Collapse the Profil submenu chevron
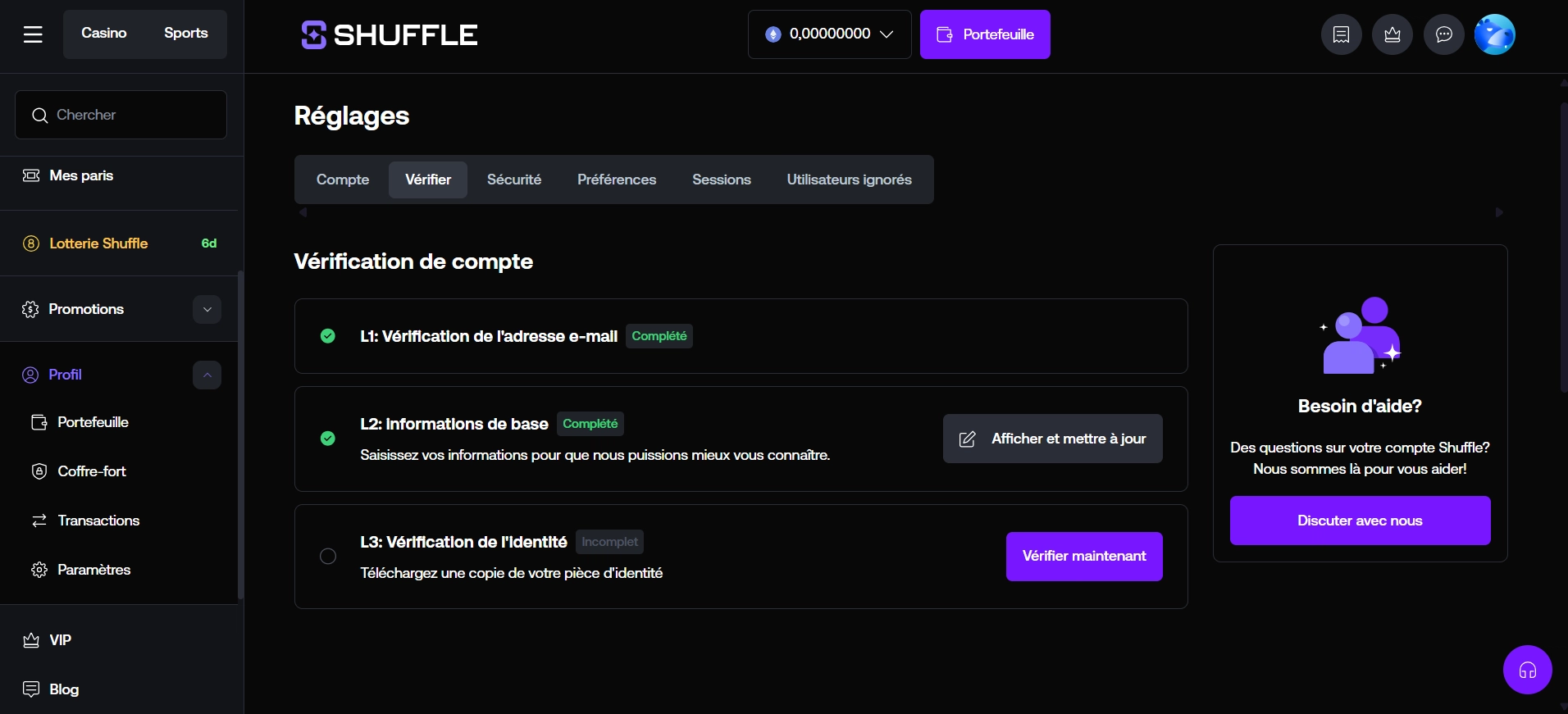This screenshot has width=1568, height=714. click(x=207, y=375)
